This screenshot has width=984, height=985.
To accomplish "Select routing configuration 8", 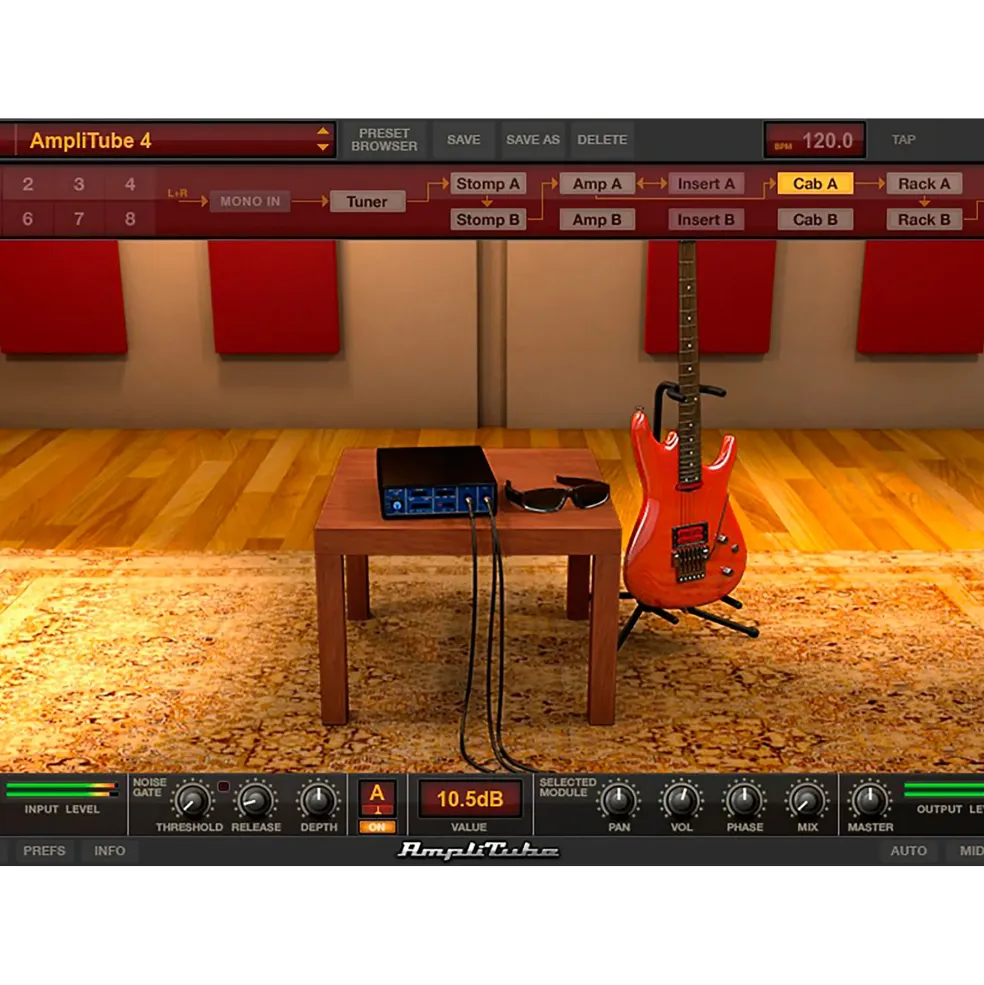I will pos(130,219).
